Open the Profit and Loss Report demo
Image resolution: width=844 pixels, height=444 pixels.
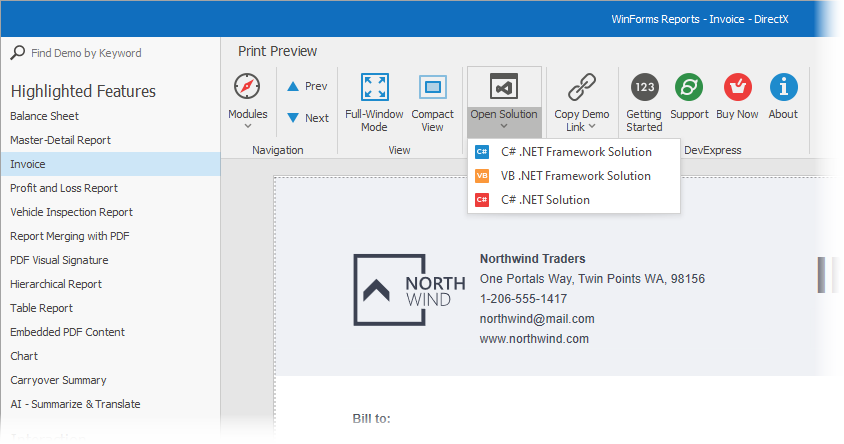point(110,188)
